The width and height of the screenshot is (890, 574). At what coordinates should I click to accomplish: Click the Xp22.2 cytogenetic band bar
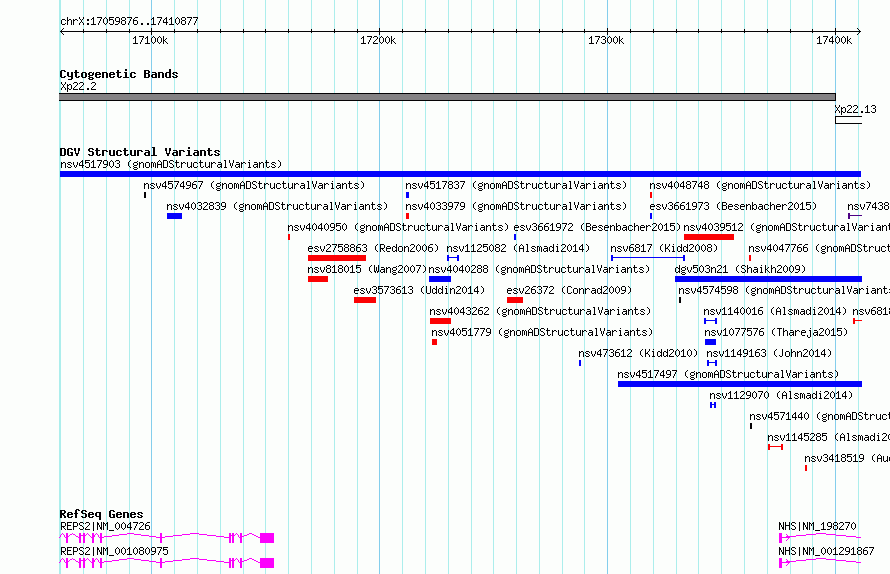point(447,97)
